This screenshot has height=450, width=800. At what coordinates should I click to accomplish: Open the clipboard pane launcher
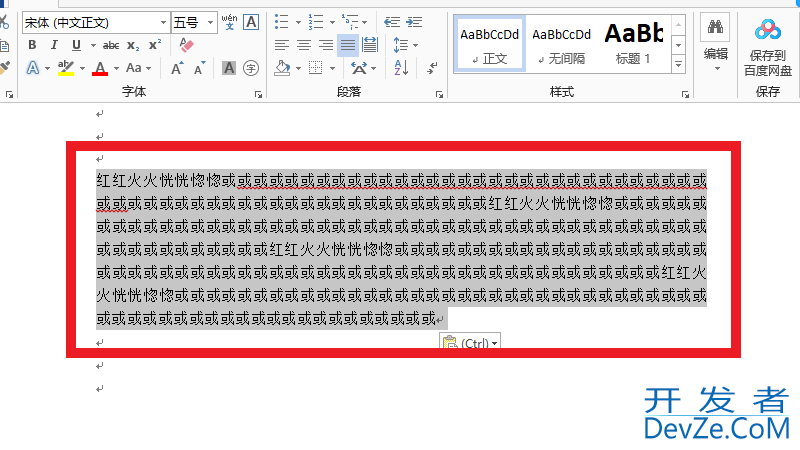(9, 94)
